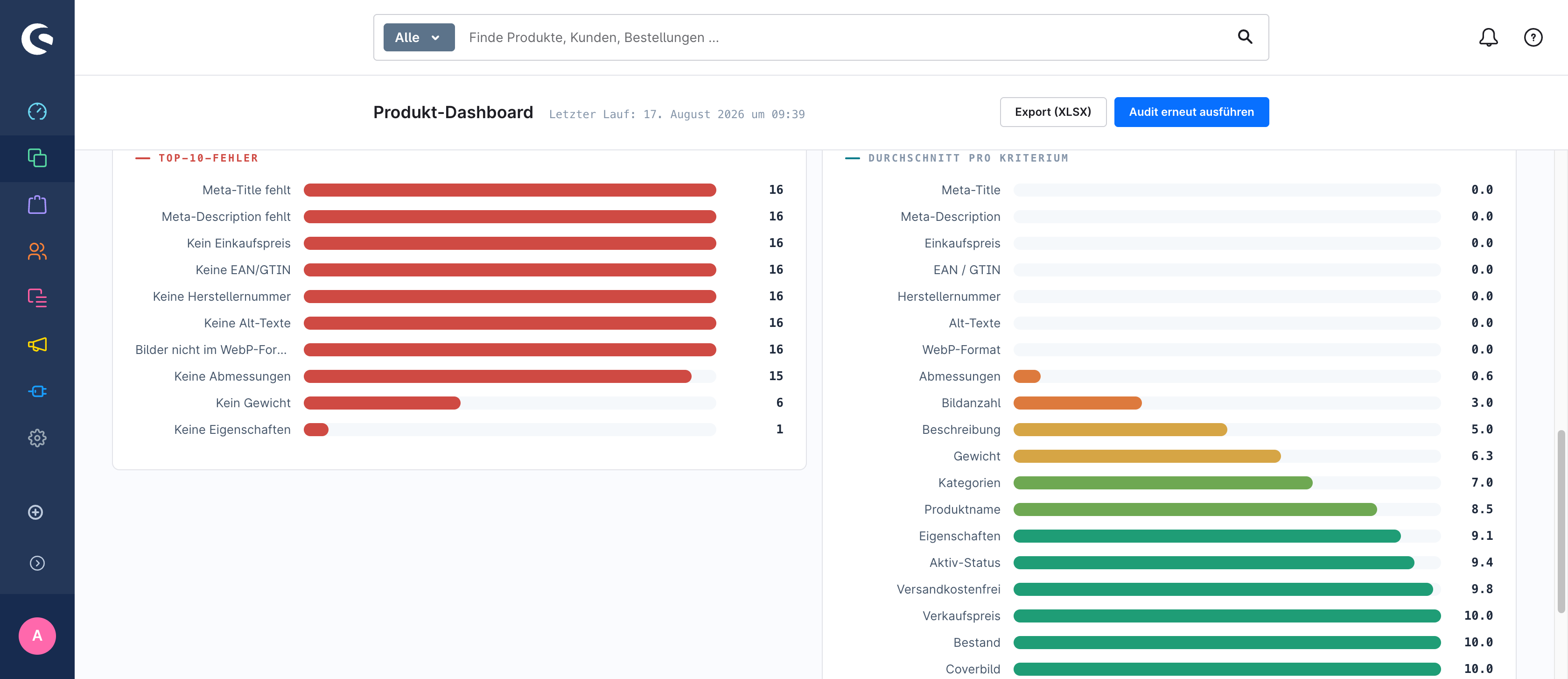Open the Catalogues icon in sidebar
This screenshot has height=679, width=1568.
37,158
